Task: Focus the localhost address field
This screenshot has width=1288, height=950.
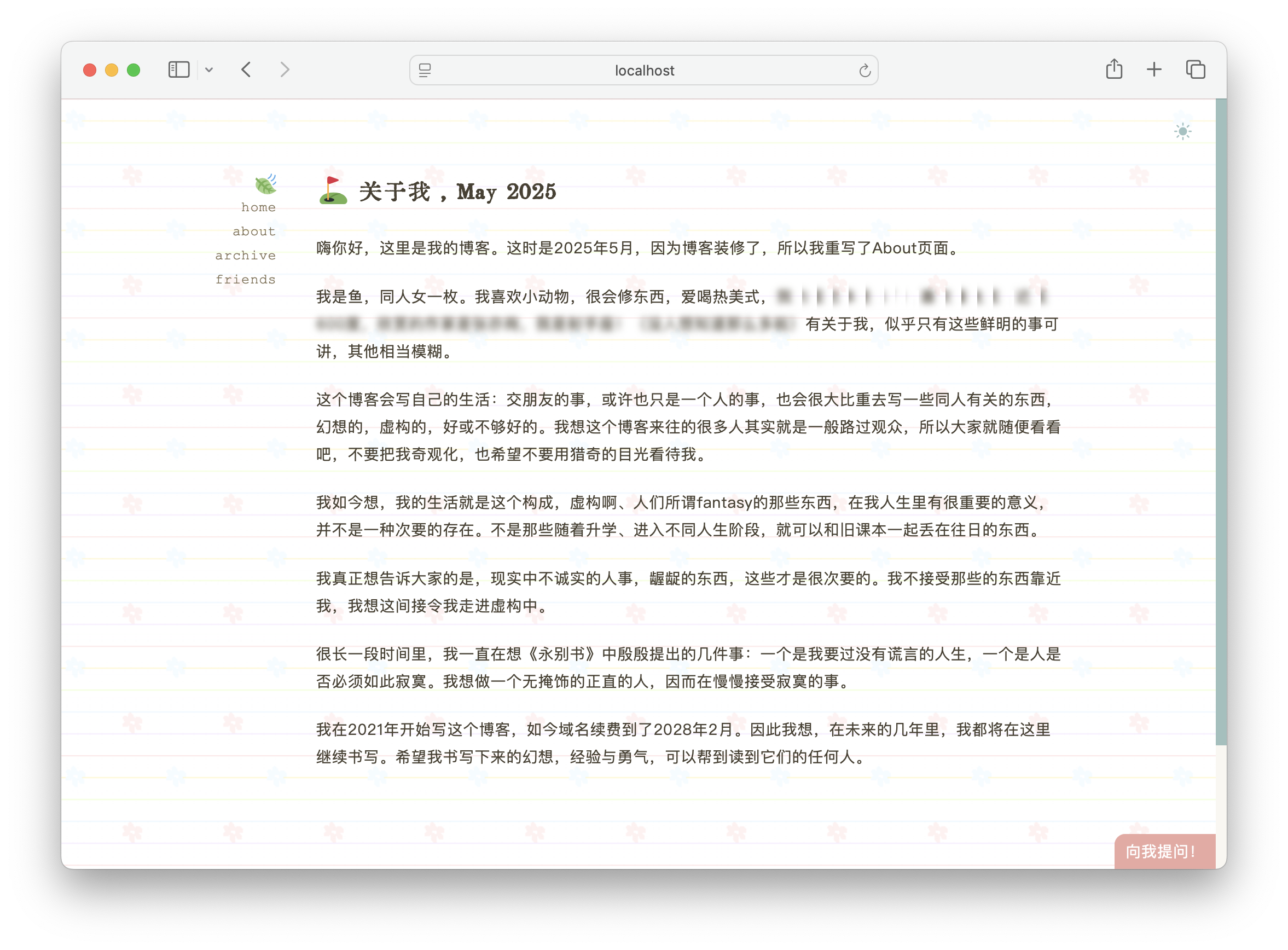Action: tap(644, 70)
